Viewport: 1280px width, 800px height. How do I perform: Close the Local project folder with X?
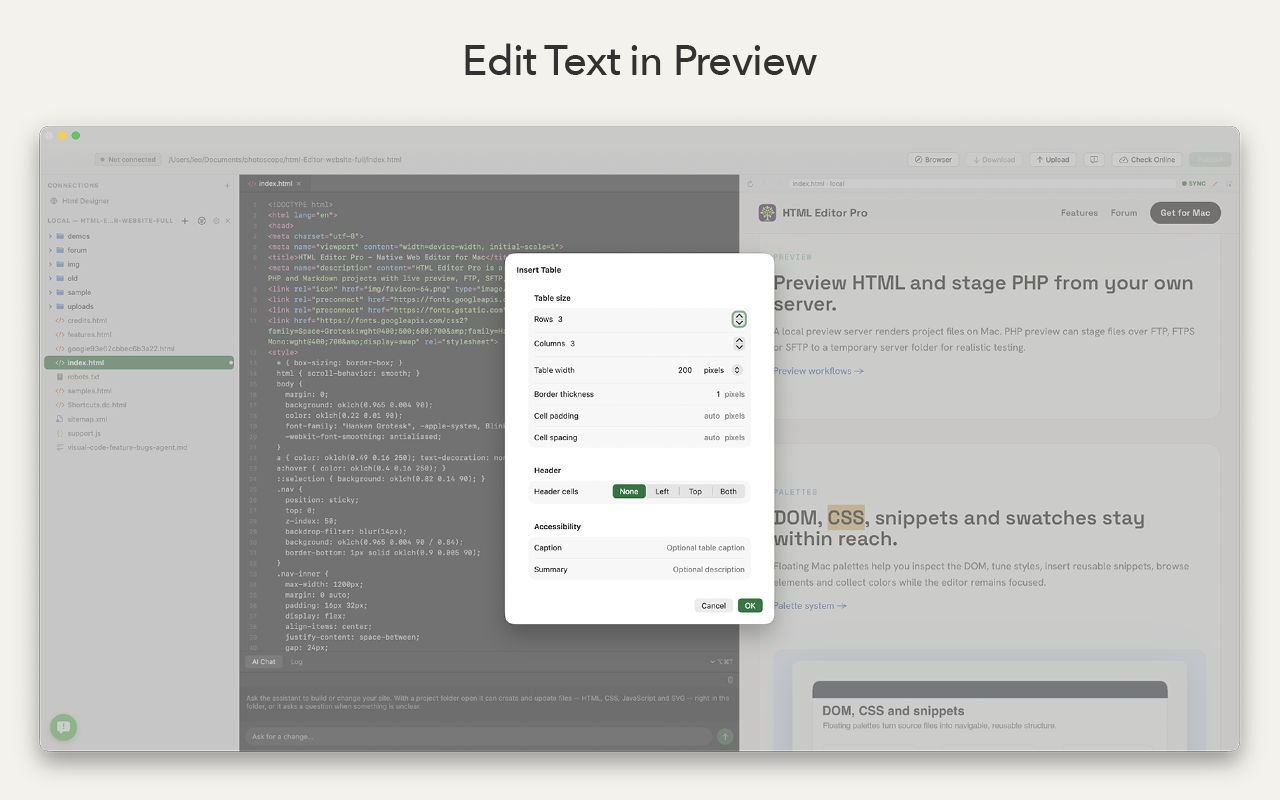coord(228,221)
